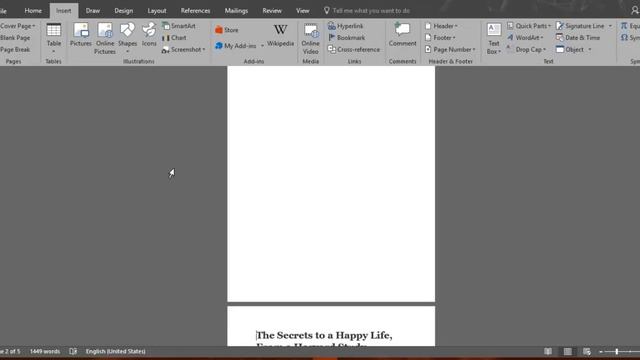The image size is (640, 360).
Task: Open the Pictures insert tool
Action: pos(81,35)
